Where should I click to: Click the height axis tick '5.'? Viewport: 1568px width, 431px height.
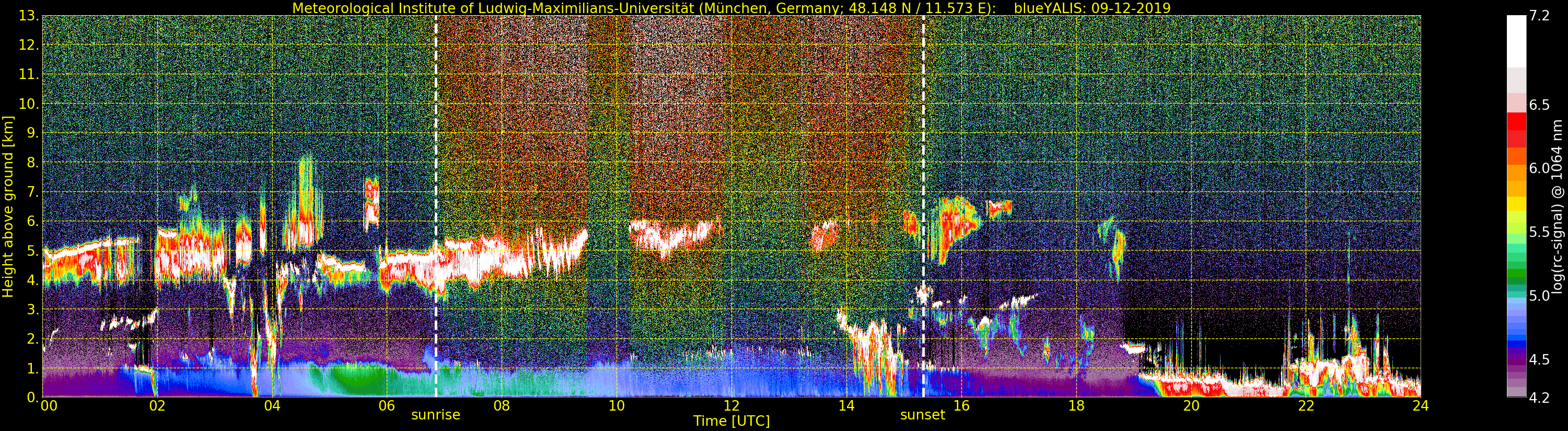tap(33, 251)
